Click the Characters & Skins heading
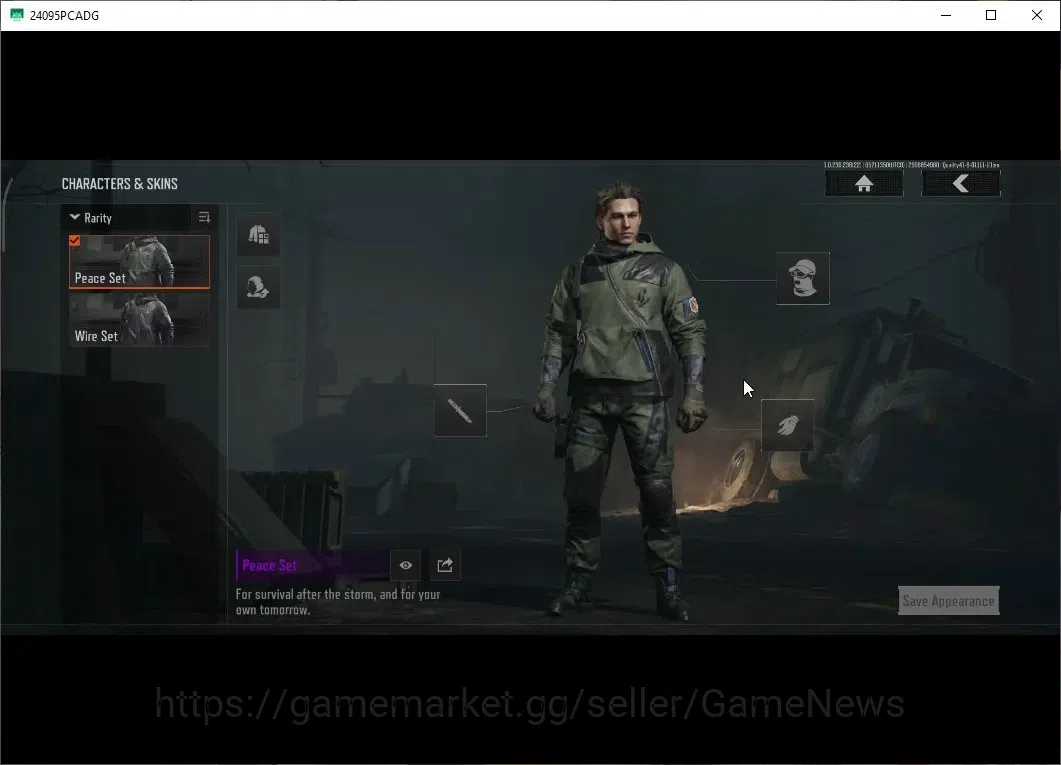Viewport: 1061px width, 765px height. (120, 184)
